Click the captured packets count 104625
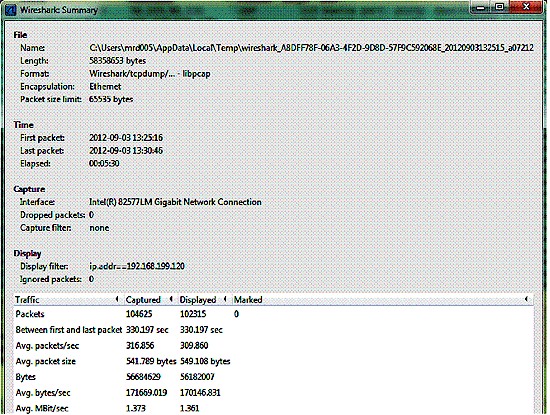Viewport: 550px width, 415px height. (139, 314)
